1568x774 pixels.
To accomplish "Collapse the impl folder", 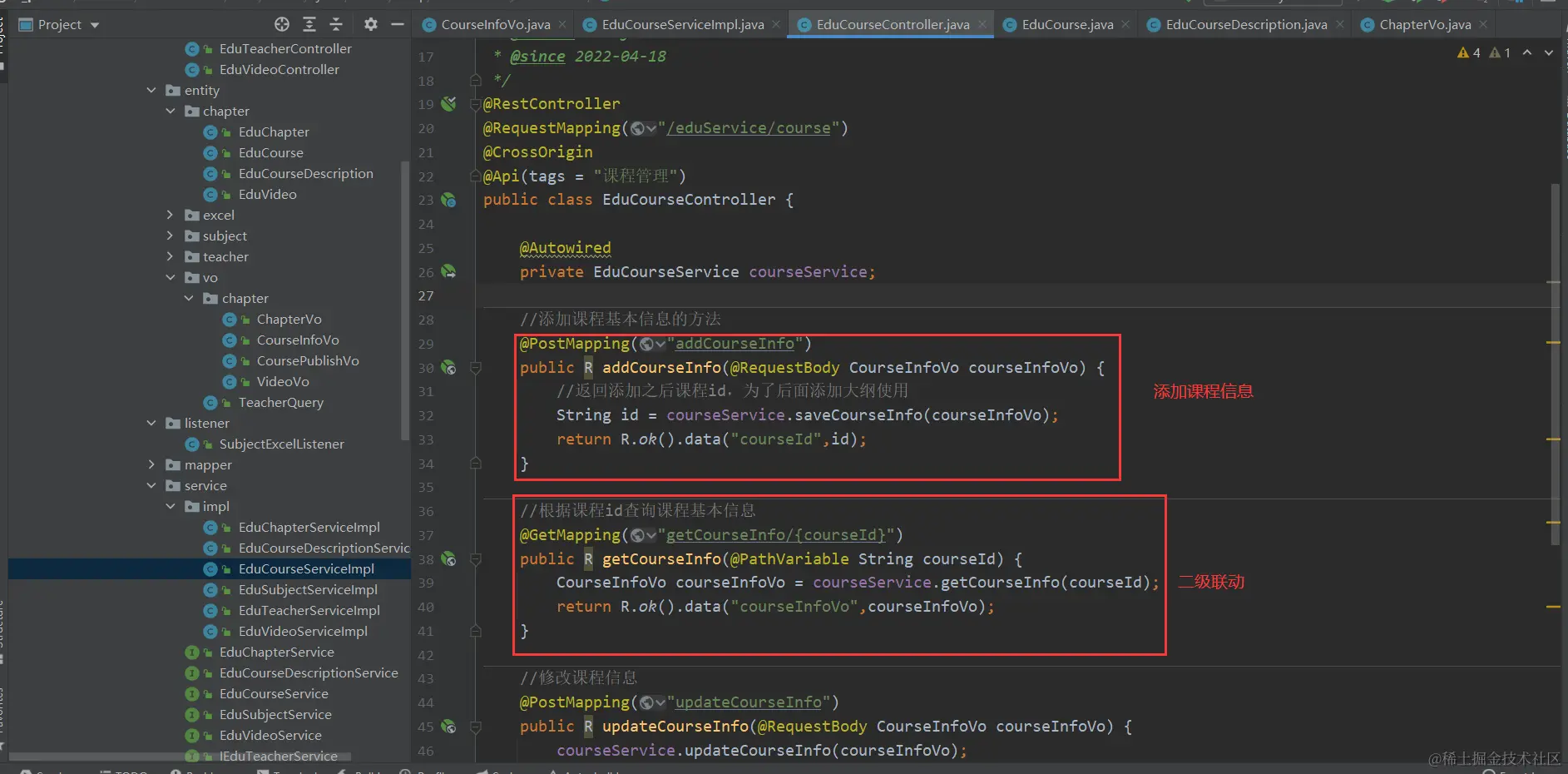I will [171, 506].
